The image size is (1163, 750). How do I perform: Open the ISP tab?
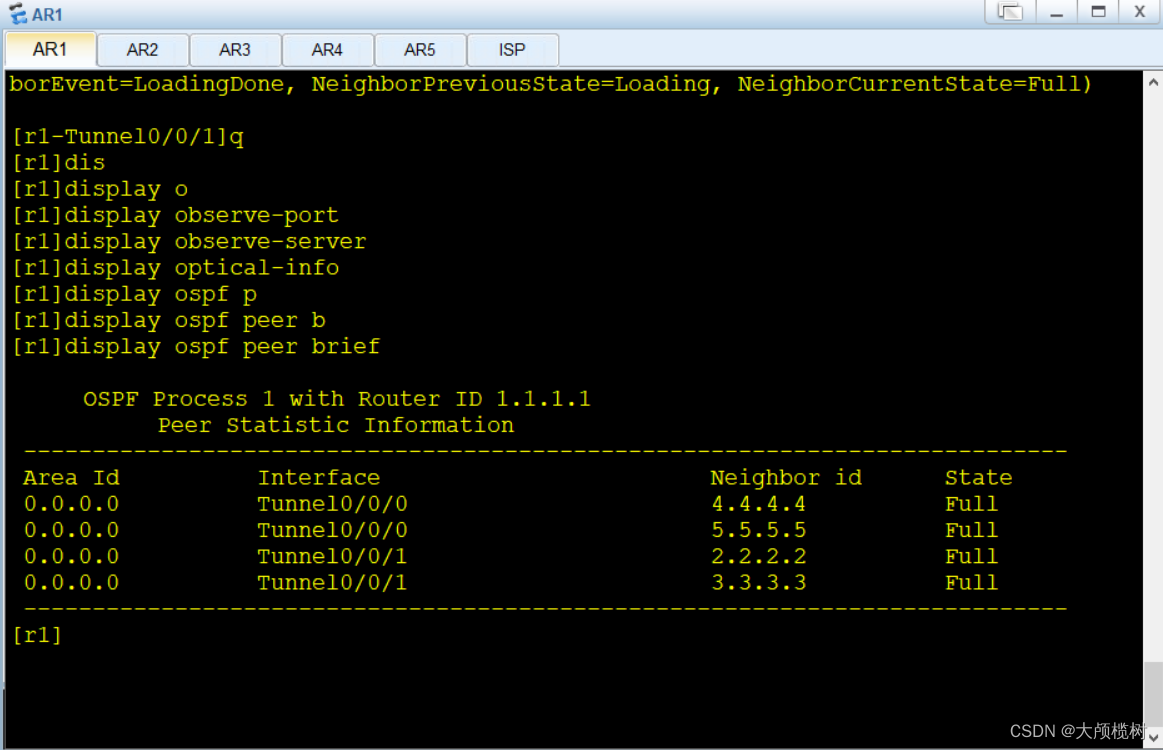[x=512, y=50]
